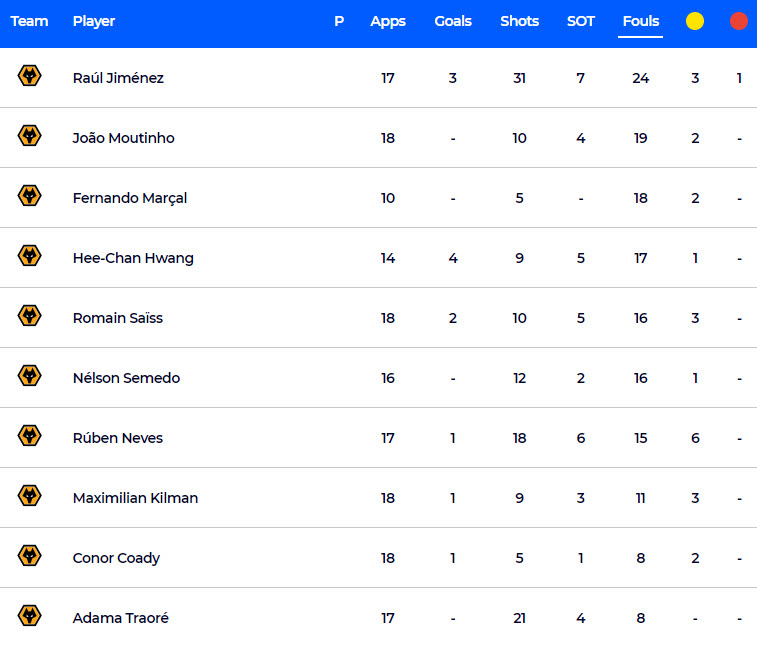Sort table by Shots column

point(519,21)
